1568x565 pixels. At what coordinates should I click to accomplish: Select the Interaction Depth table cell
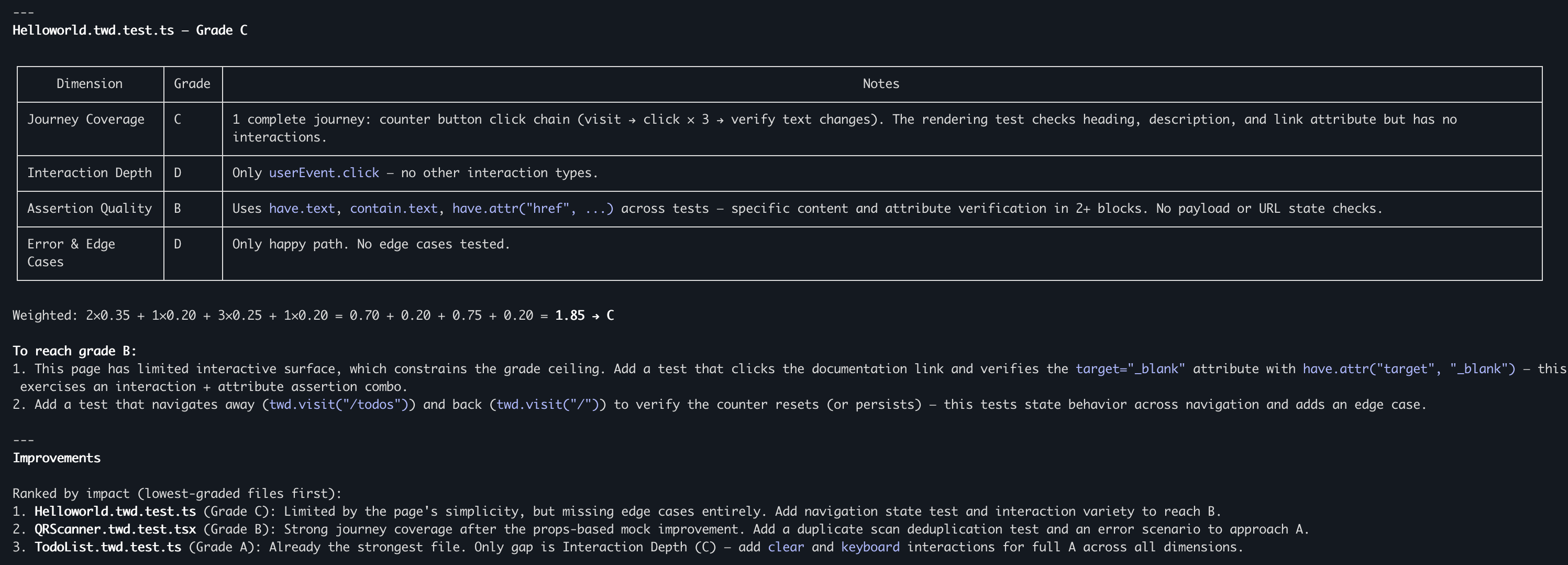click(90, 173)
